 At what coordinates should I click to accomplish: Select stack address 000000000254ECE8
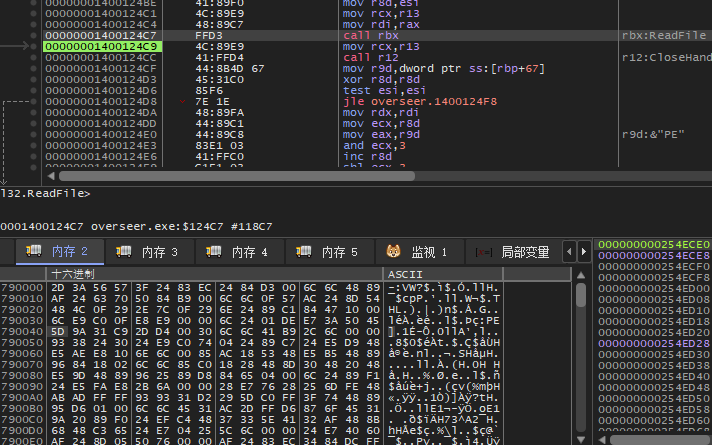pyautogui.click(x=654, y=255)
